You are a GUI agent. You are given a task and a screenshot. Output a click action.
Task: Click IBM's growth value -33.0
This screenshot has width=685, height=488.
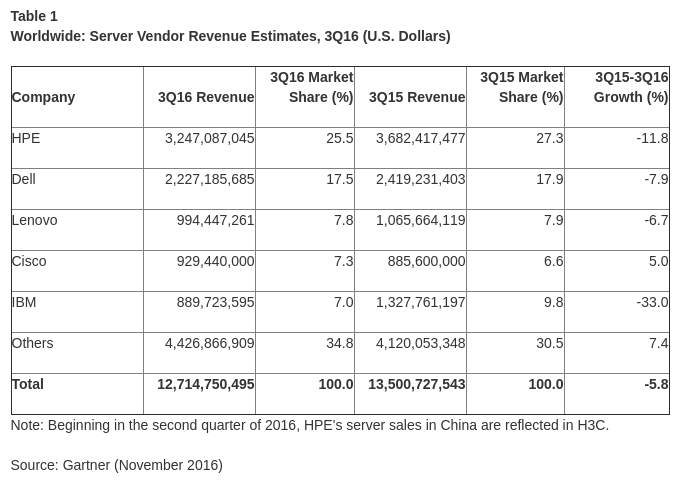click(x=652, y=302)
